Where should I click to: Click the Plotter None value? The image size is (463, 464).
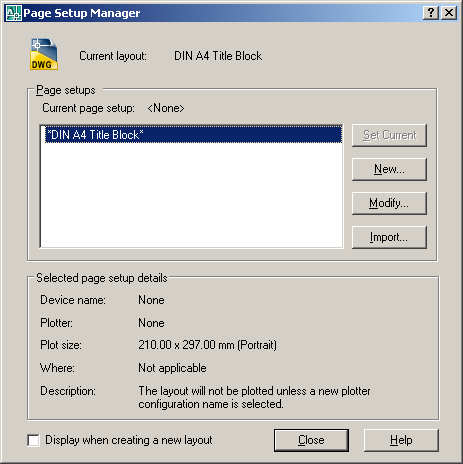pos(151,323)
